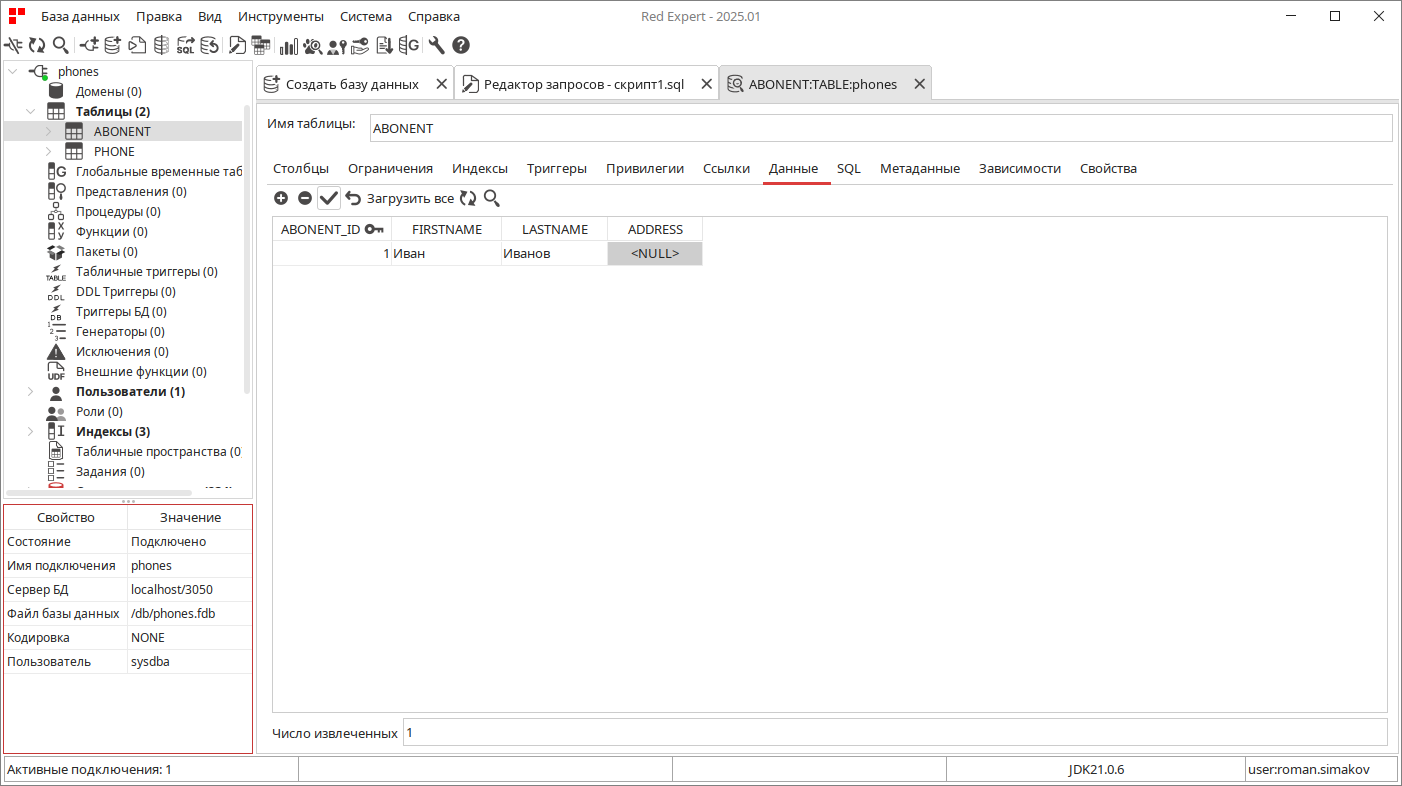Delete the row with the minus icon
This screenshot has width=1402, height=786.
click(305, 198)
